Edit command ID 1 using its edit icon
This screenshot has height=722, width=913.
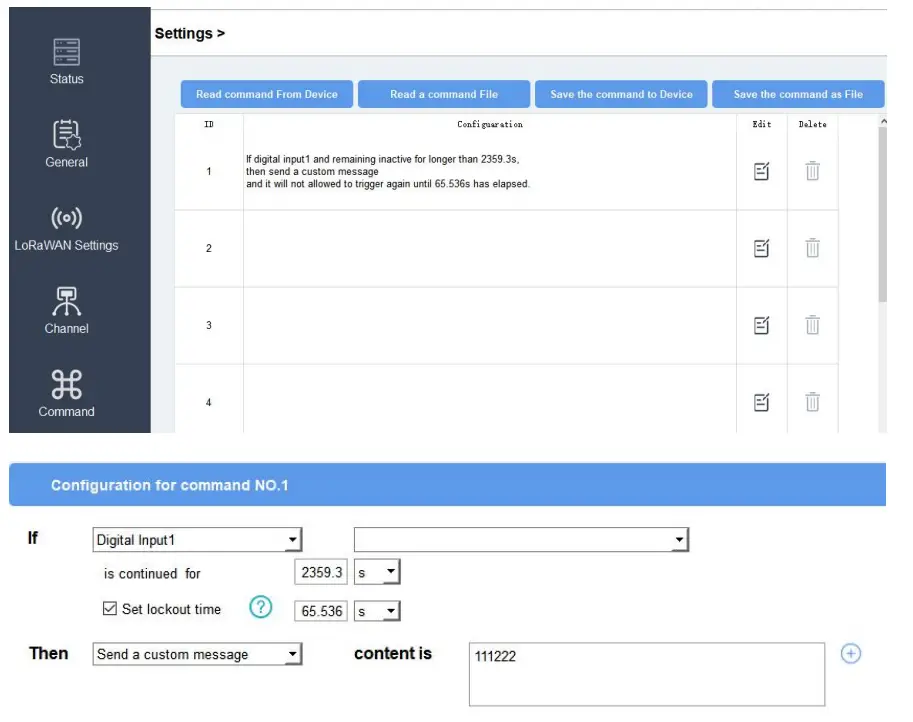point(762,170)
